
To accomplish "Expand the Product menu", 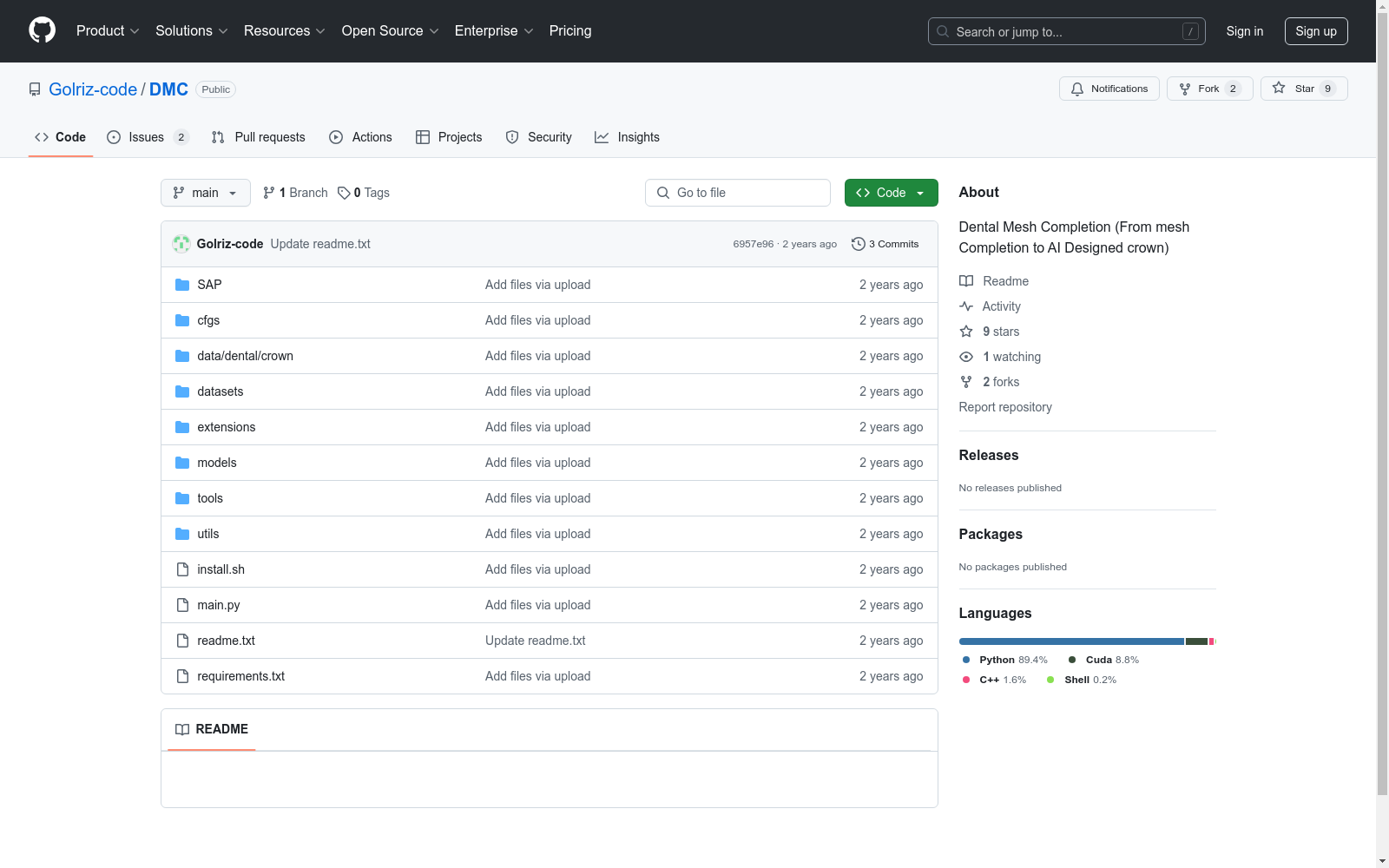I will coord(107,31).
